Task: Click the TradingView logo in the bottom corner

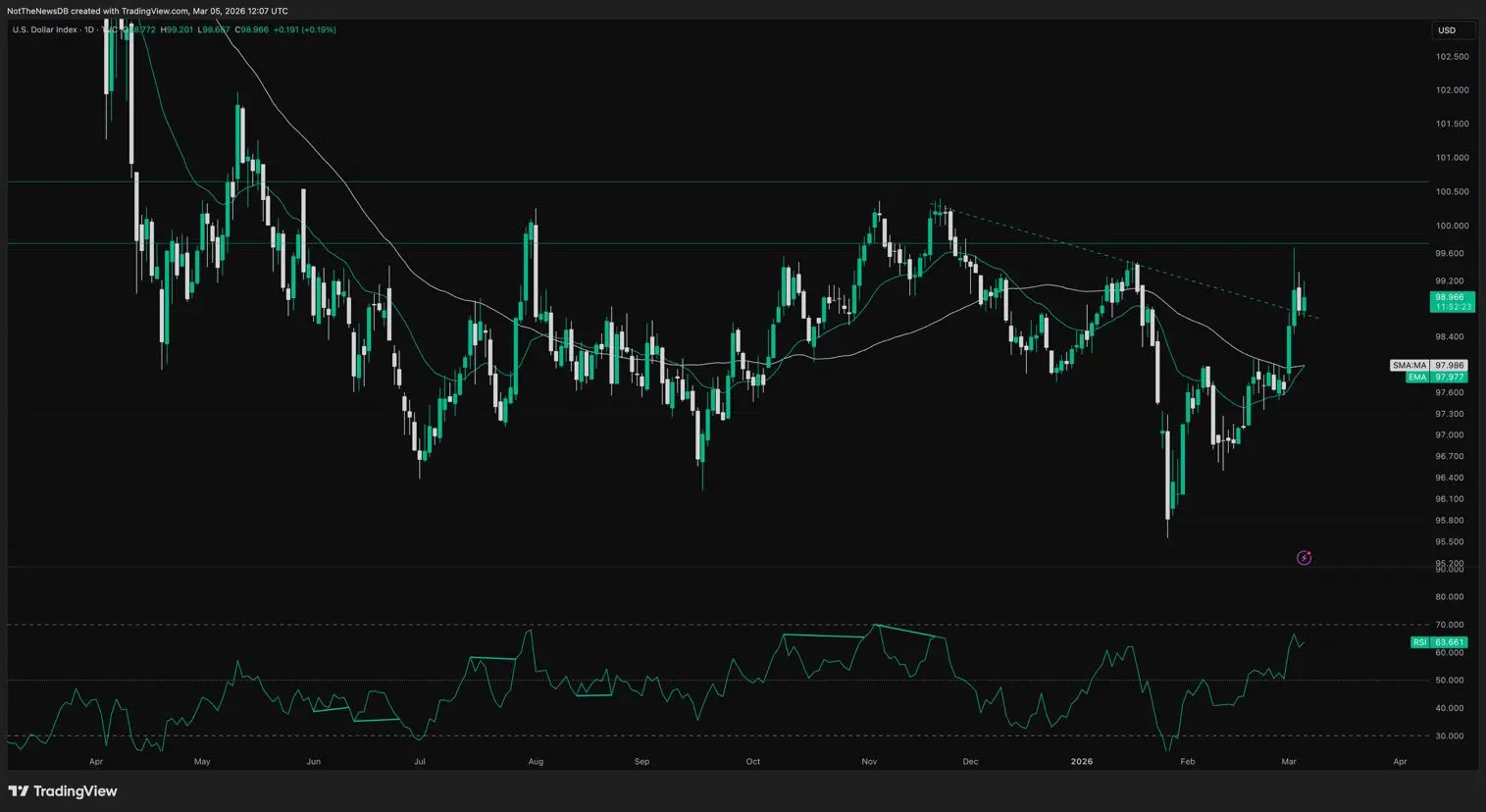Action: (63, 791)
